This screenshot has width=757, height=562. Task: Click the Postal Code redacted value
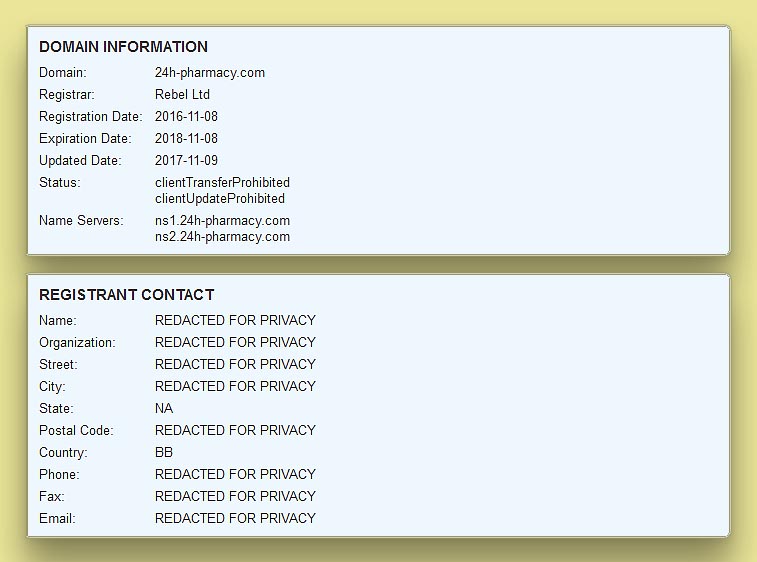(x=235, y=431)
